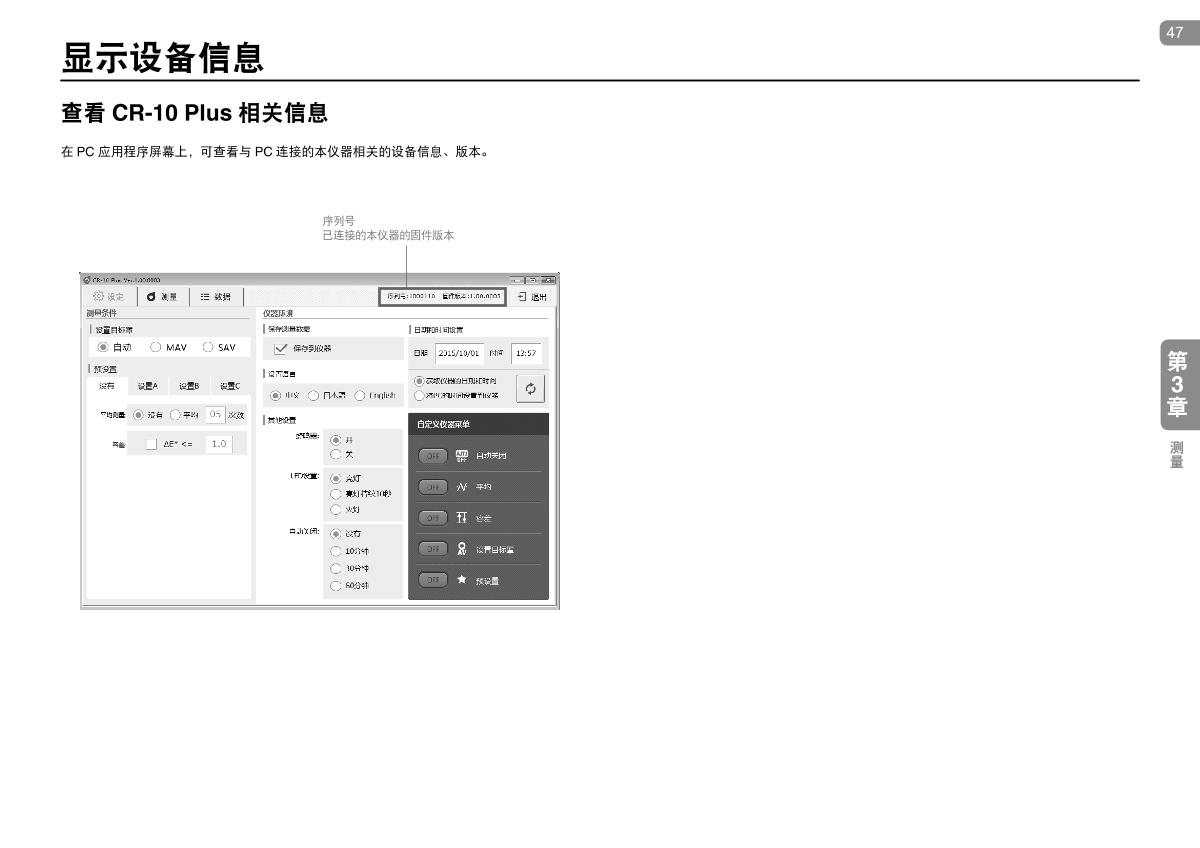The height and width of the screenshot is (848, 1200).
Task: Click the refresh date/time sync icon
Action: [530, 388]
